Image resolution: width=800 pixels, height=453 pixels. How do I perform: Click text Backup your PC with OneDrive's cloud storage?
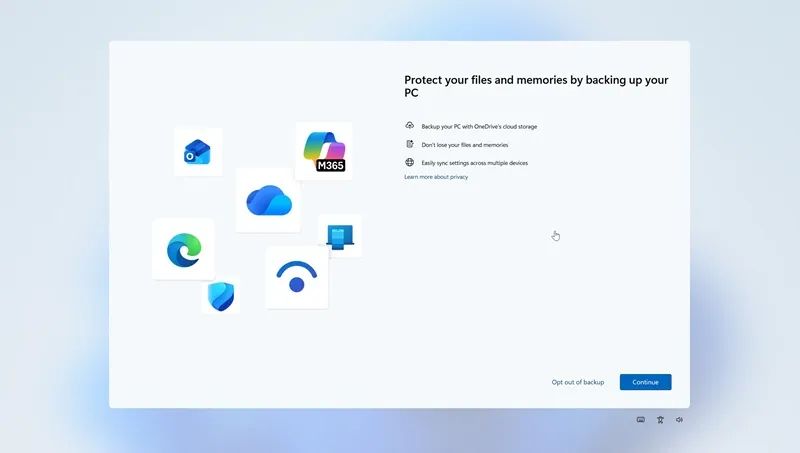[x=479, y=127]
